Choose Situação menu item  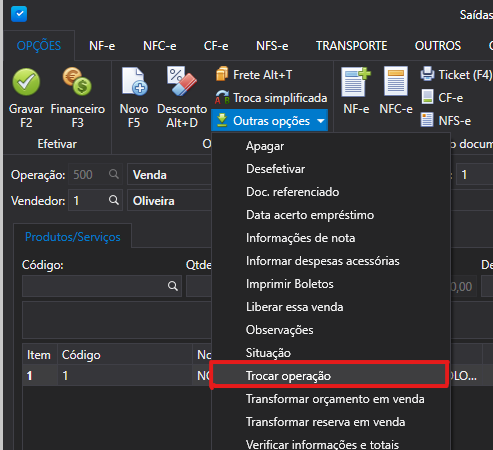tap(331, 353)
